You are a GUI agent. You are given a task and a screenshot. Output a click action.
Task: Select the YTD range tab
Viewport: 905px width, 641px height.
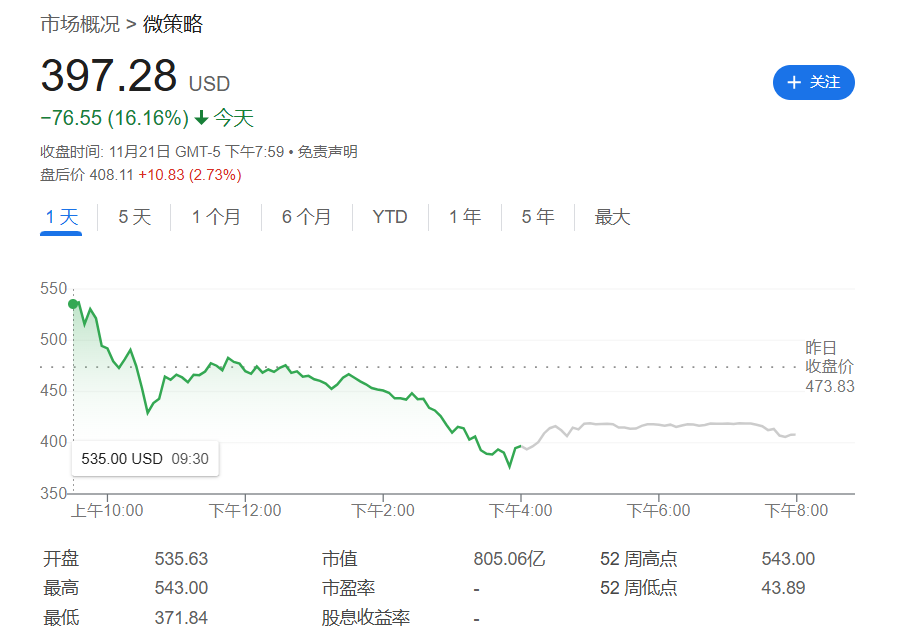(390, 217)
